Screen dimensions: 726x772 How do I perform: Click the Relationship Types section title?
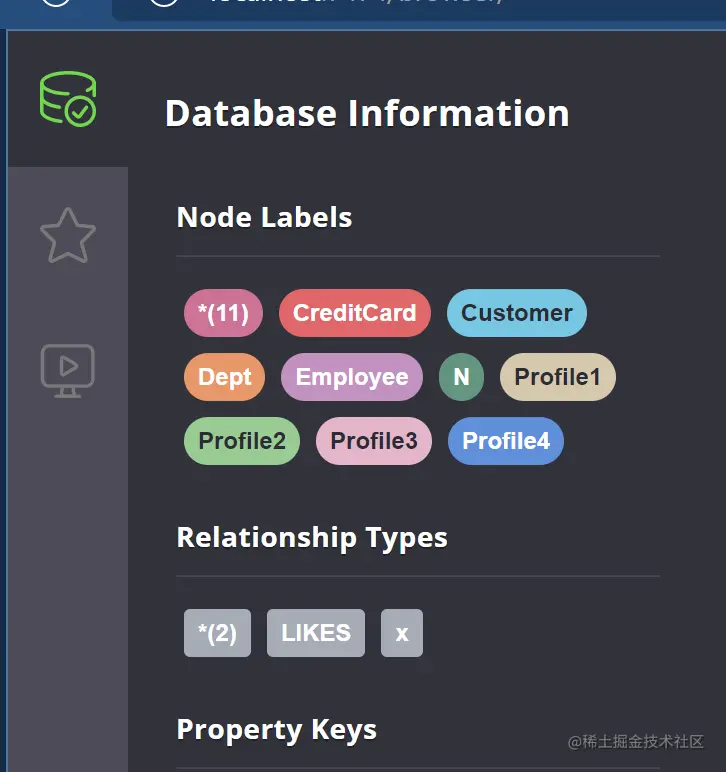pyautogui.click(x=312, y=537)
